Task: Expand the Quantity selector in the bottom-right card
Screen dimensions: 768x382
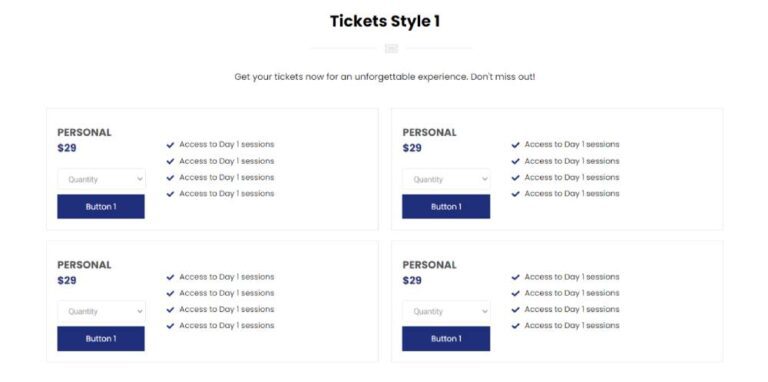Action: point(446,311)
